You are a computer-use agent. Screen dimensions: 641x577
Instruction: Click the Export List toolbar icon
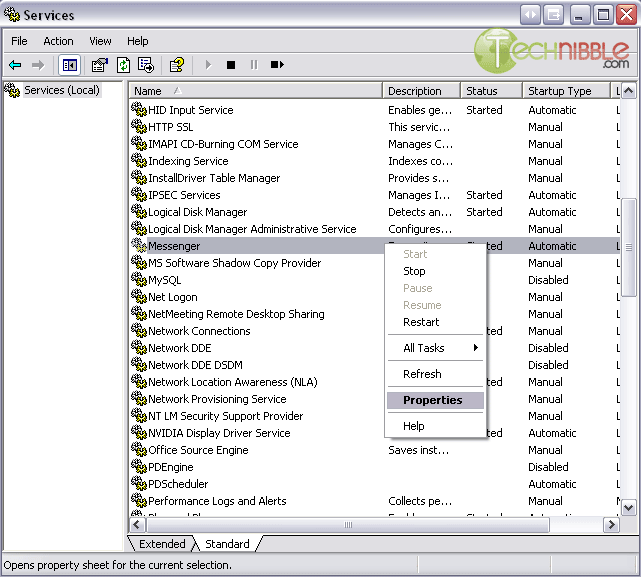146,65
